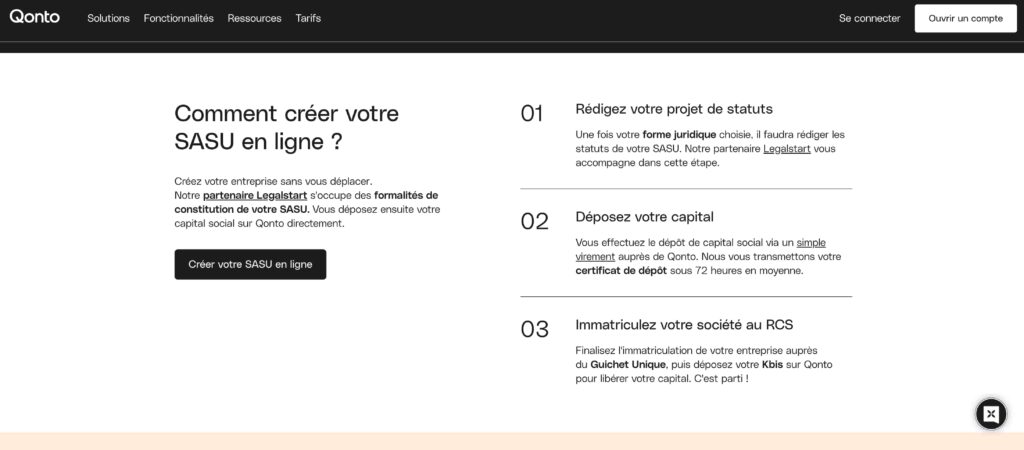Click step title Rédigez votre projet de statuts
This screenshot has width=1024, height=450.
(674, 109)
